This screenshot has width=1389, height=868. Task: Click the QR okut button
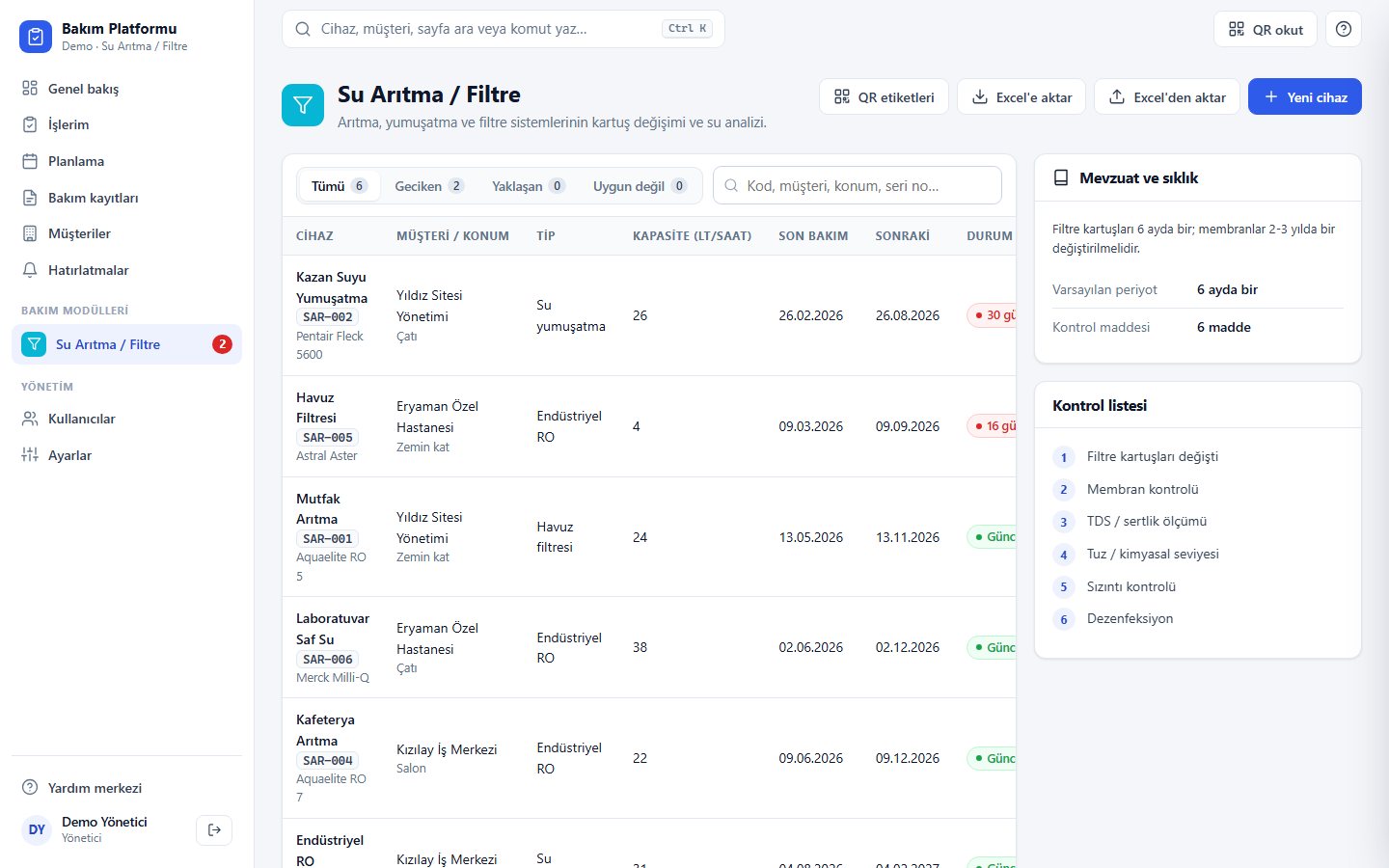[x=1266, y=29]
